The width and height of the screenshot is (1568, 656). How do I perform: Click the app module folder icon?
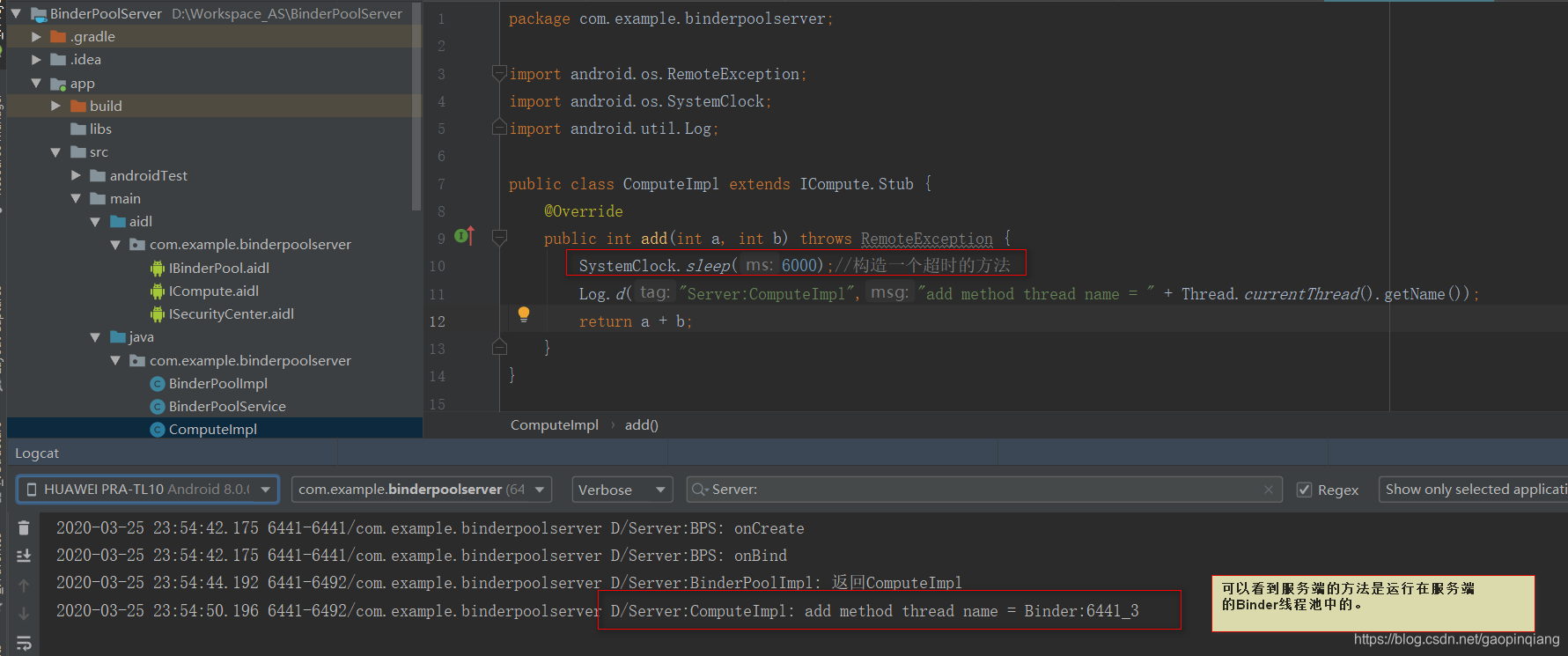(x=59, y=84)
